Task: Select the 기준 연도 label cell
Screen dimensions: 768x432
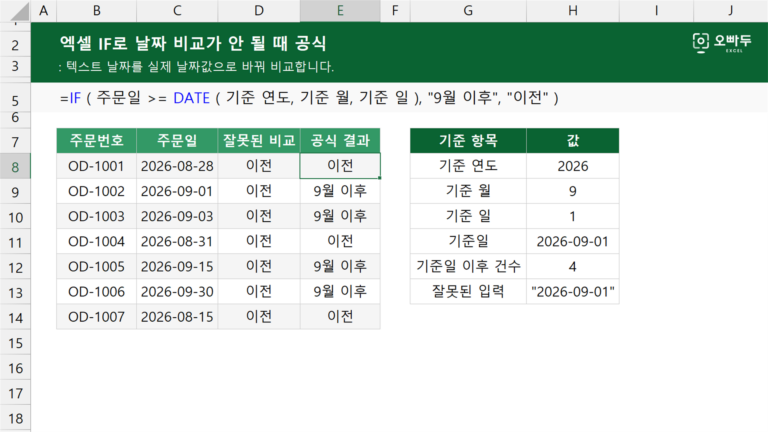Action: tap(468, 166)
